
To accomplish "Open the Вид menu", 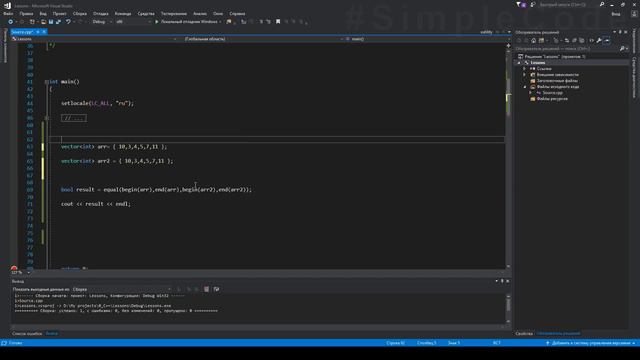I will [43, 13].
